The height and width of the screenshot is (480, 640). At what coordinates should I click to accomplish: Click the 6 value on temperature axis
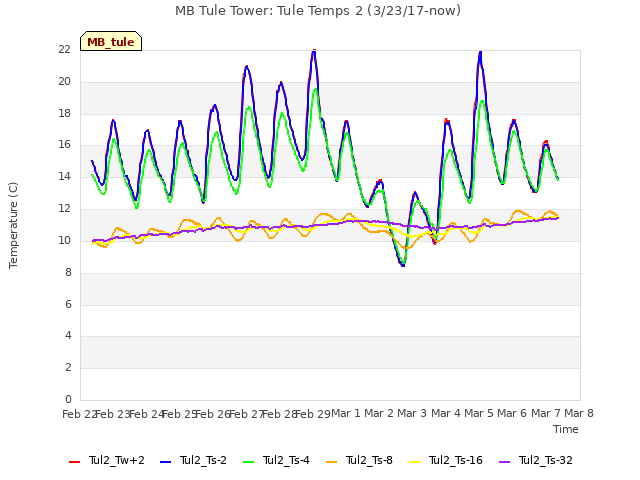click(68, 304)
